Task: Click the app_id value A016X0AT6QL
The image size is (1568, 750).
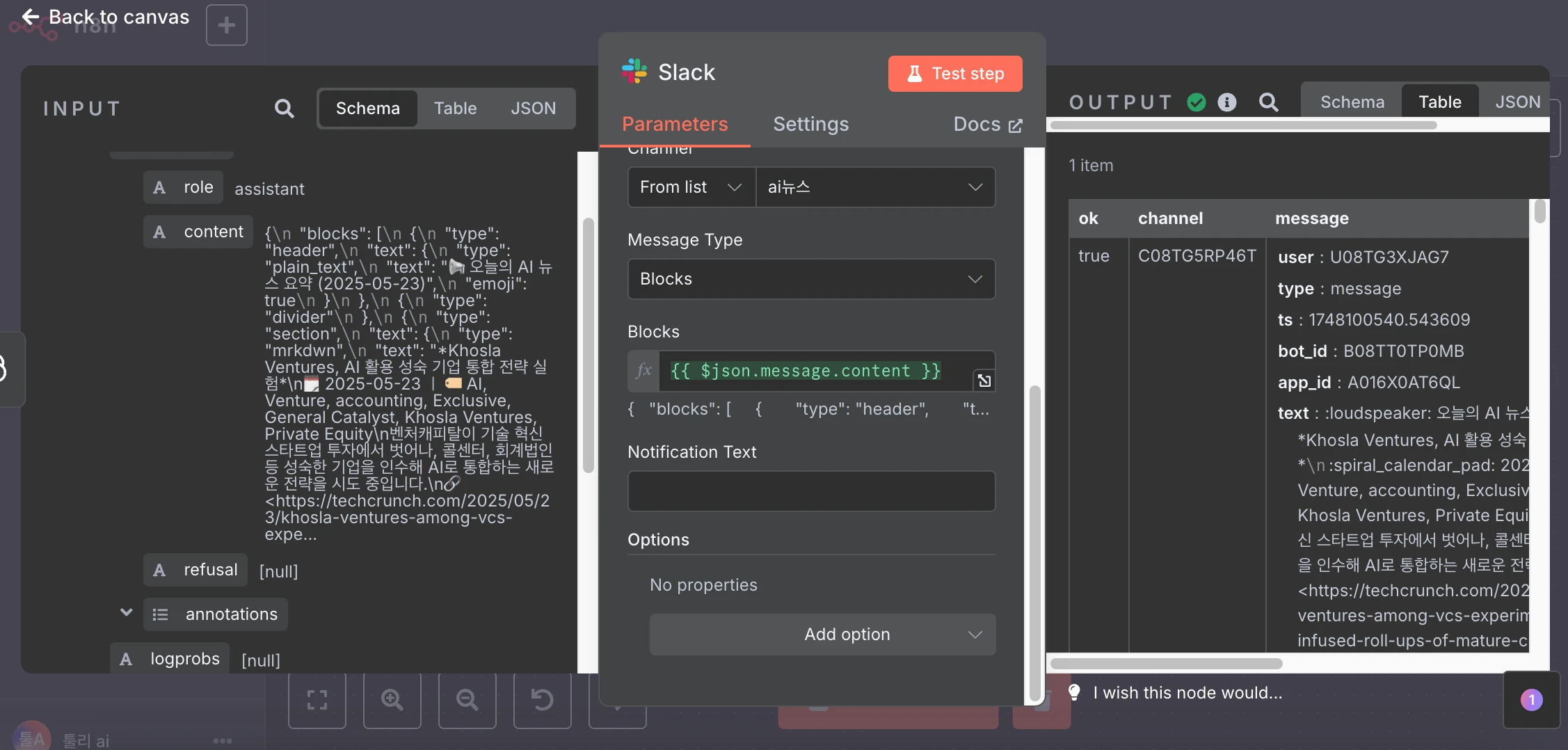Action: pos(1403,383)
